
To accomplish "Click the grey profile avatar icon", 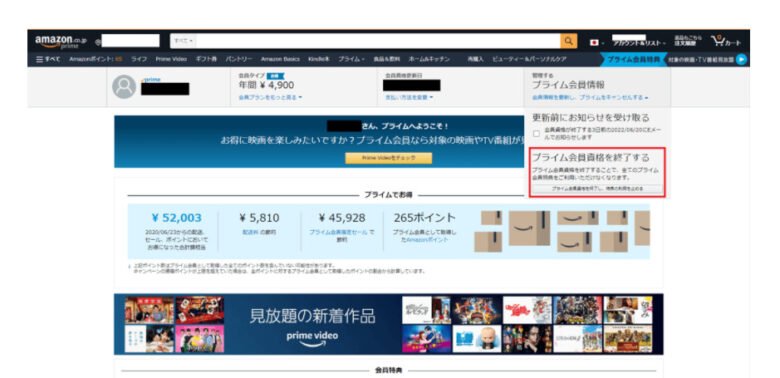I will click(x=124, y=87).
